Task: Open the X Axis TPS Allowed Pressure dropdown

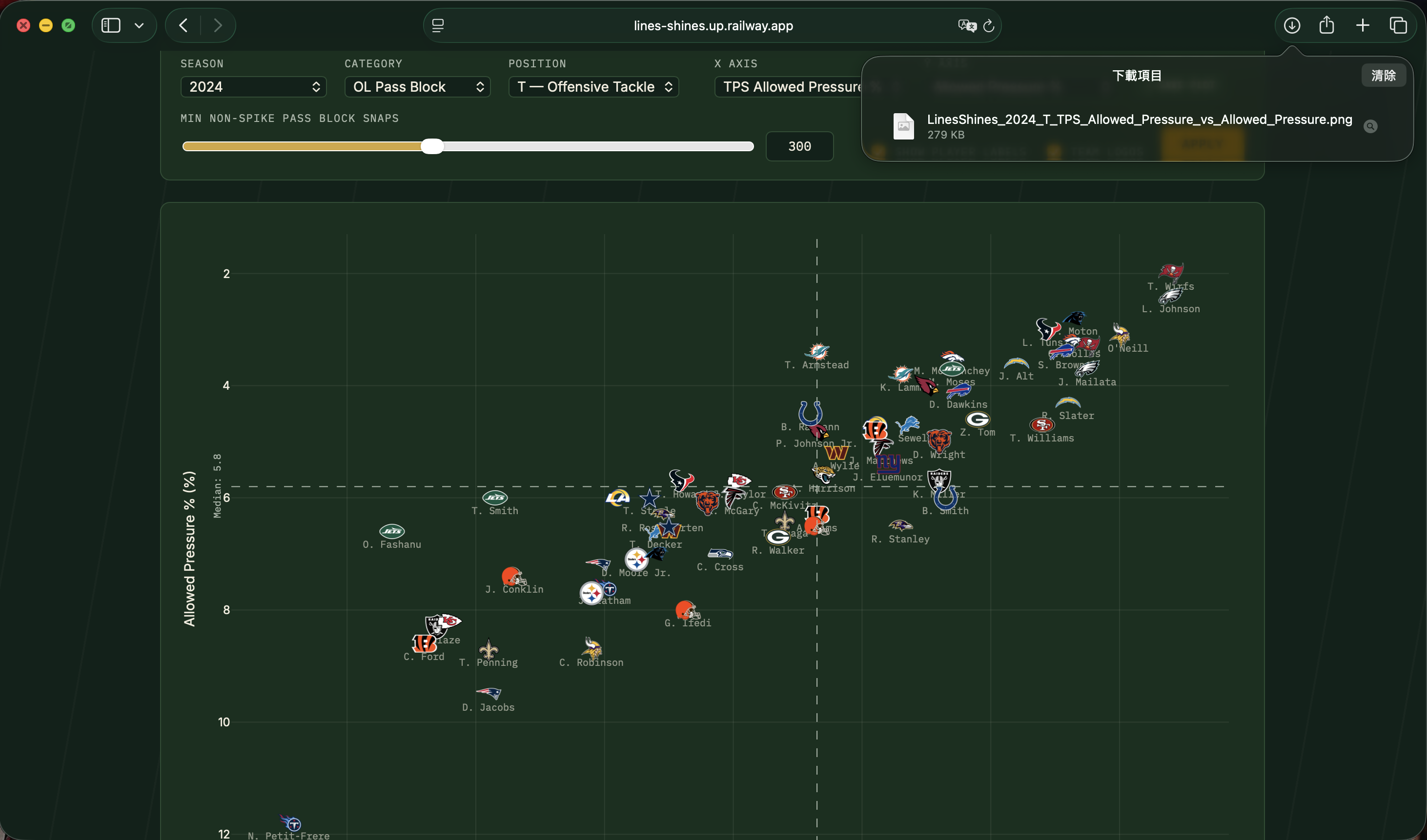Action: pyautogui.click(x=788, y=87)
